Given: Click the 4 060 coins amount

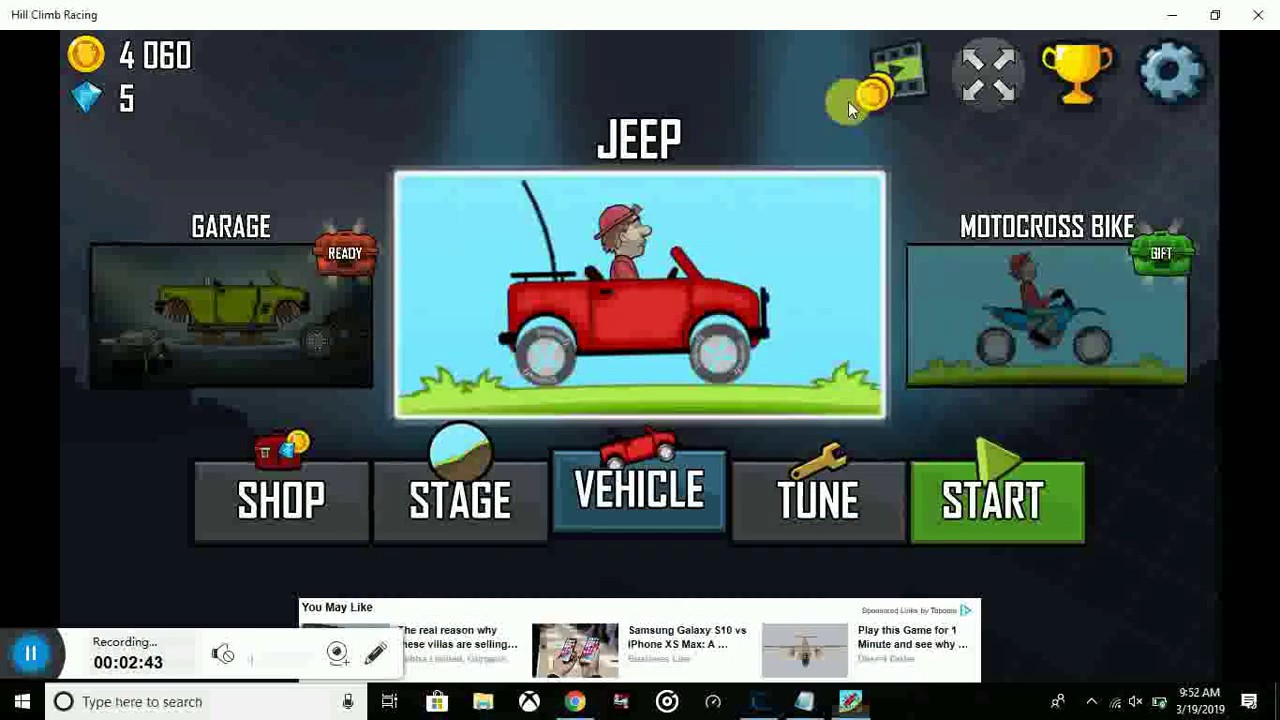Looking at the screenshot, I should point(155,55).
